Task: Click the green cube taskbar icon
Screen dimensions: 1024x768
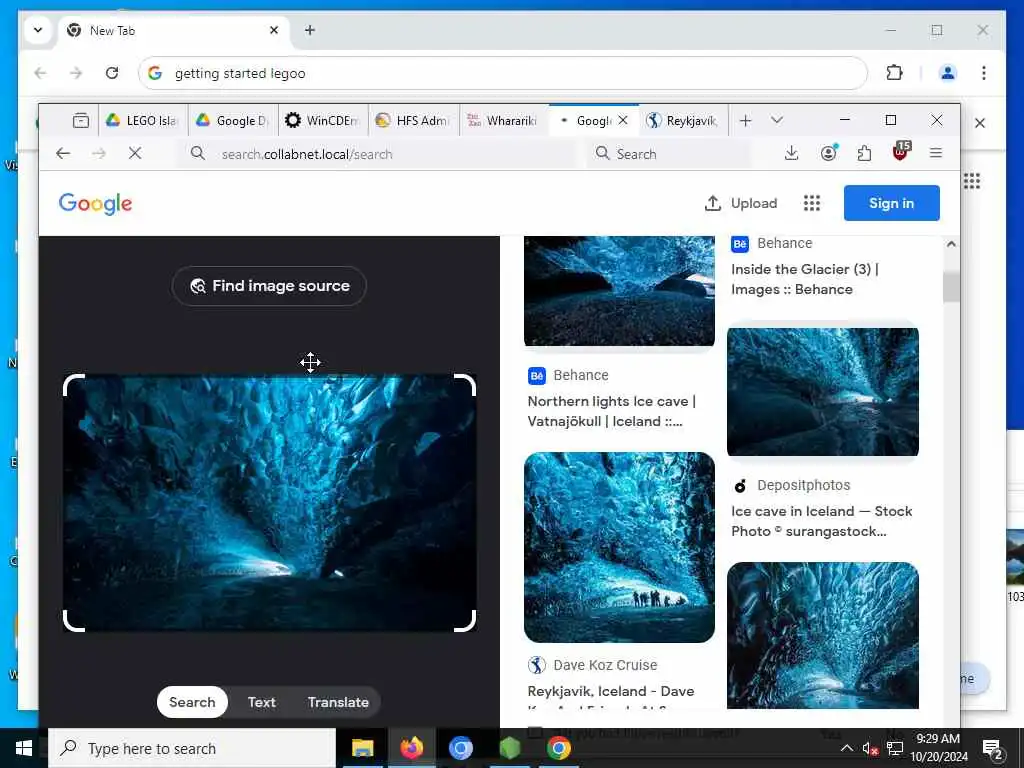Action: [509, 748]
